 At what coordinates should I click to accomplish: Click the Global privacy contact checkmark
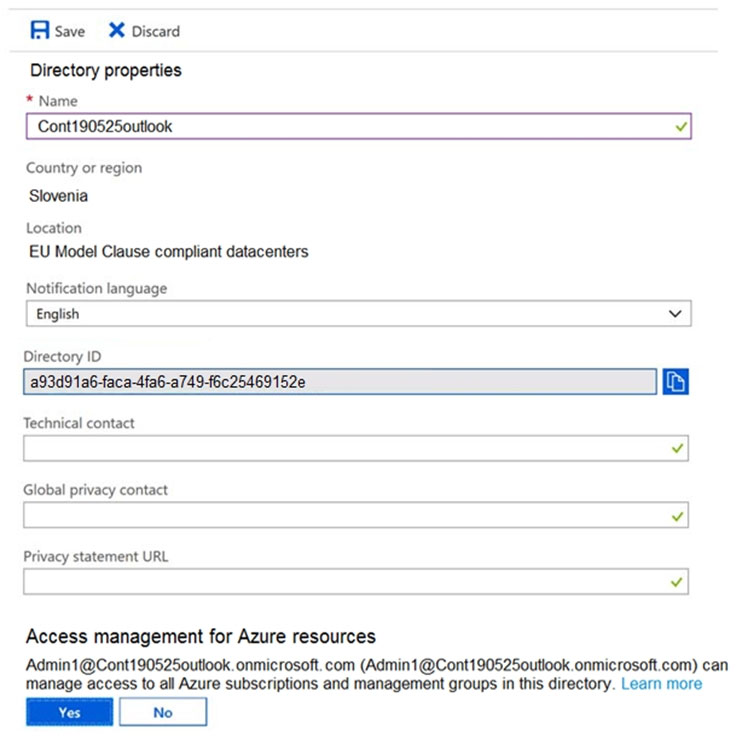[679, 516]
